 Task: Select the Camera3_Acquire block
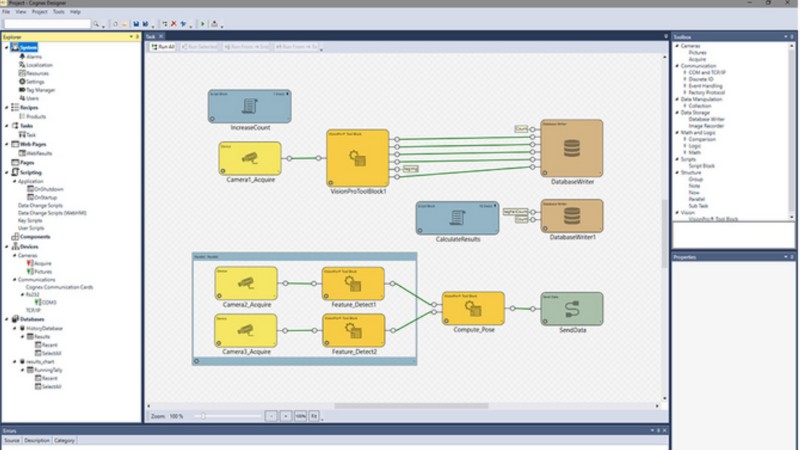246,331
